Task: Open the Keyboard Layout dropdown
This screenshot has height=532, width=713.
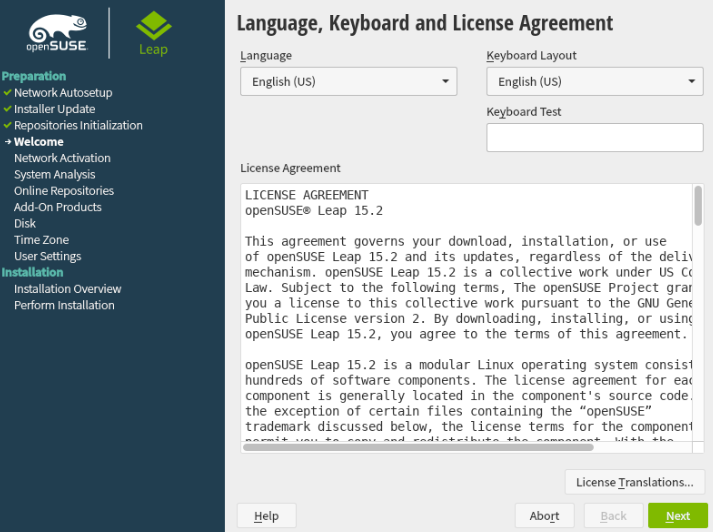Action: [x=595, y=81]
